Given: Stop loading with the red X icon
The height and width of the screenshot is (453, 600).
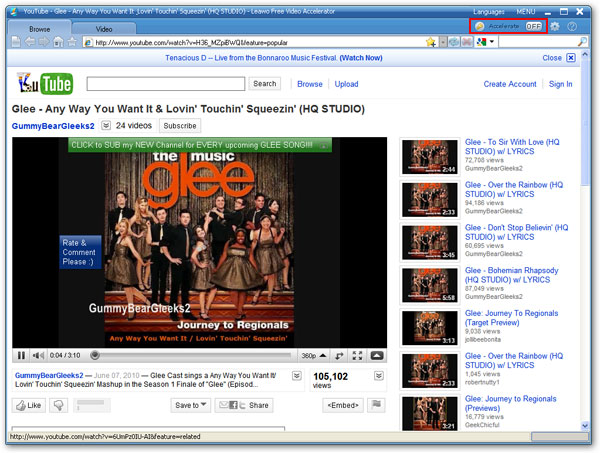Looking at the screenshot, I should [467, 42].
